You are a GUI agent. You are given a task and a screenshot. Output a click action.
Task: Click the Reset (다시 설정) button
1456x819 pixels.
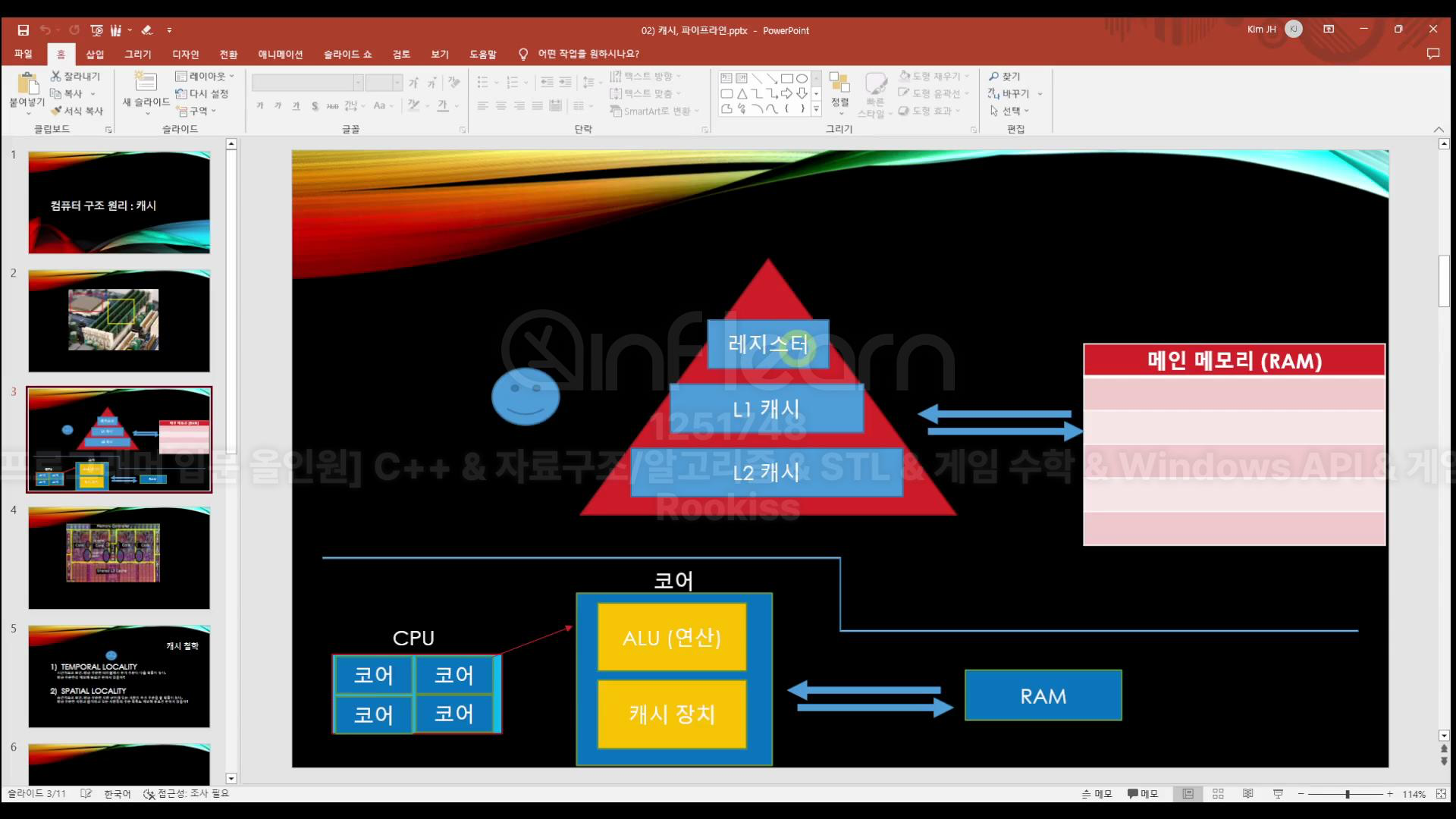[202, 93]
